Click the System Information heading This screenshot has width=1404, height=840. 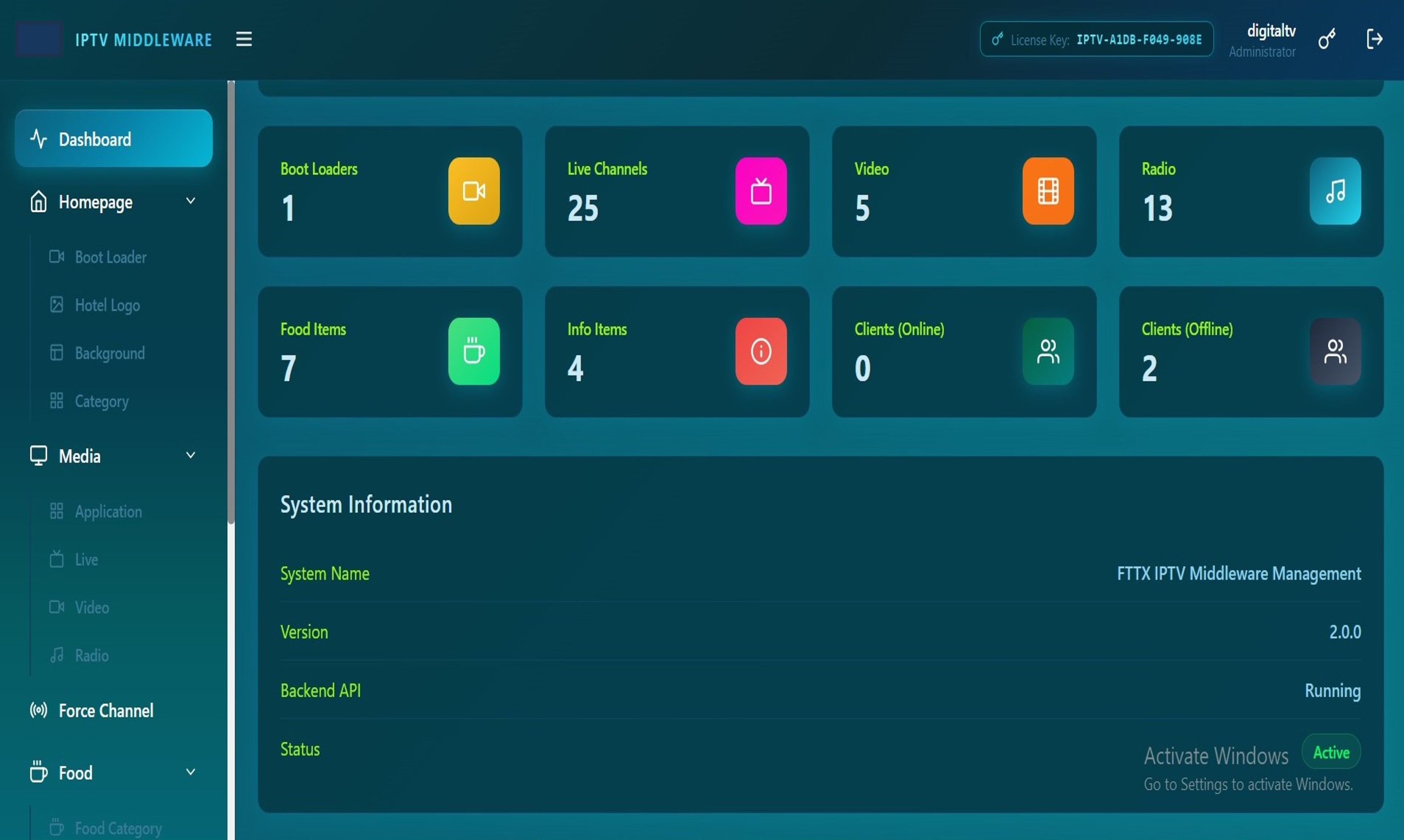click(x=366, y=504)
